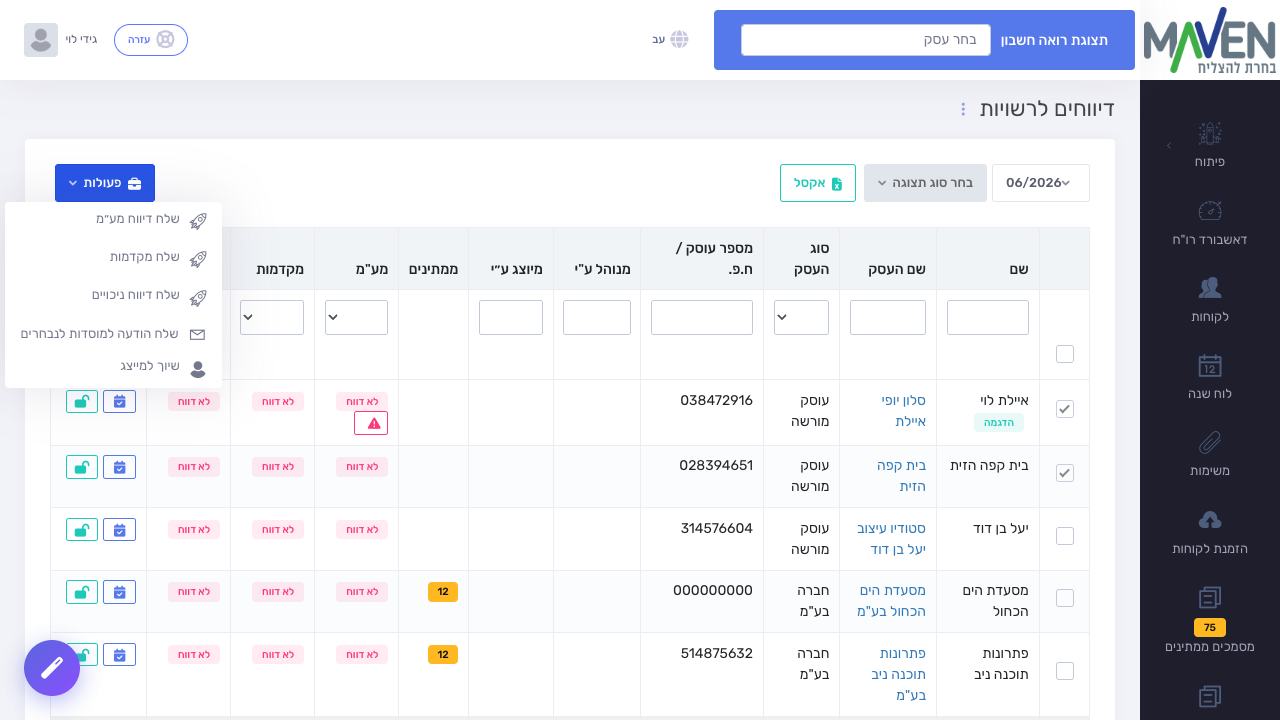This screenshot has width=1280, height=720.
Task: Open the דאשבורד רו"ח sidebar icon
Action: 1210,211
